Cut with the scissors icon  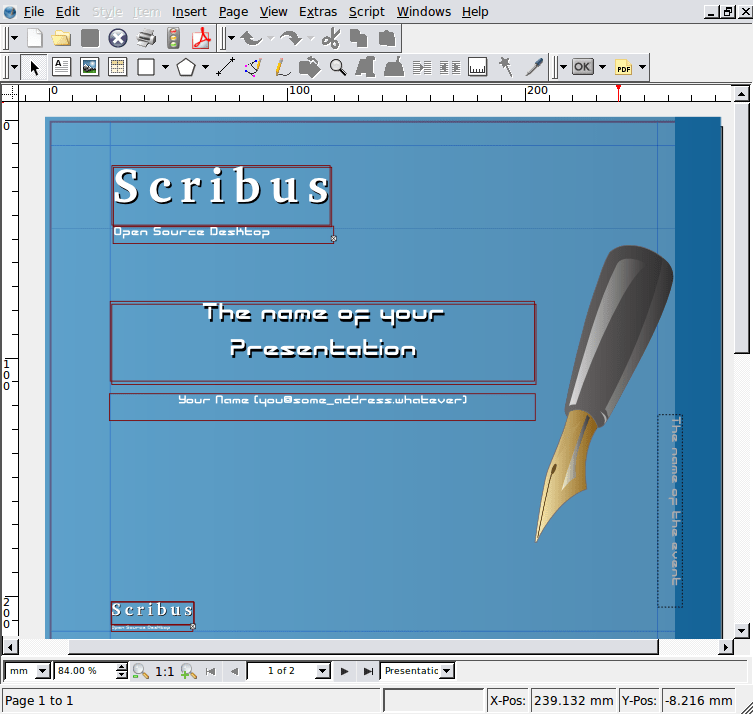(x=331, y=38)
